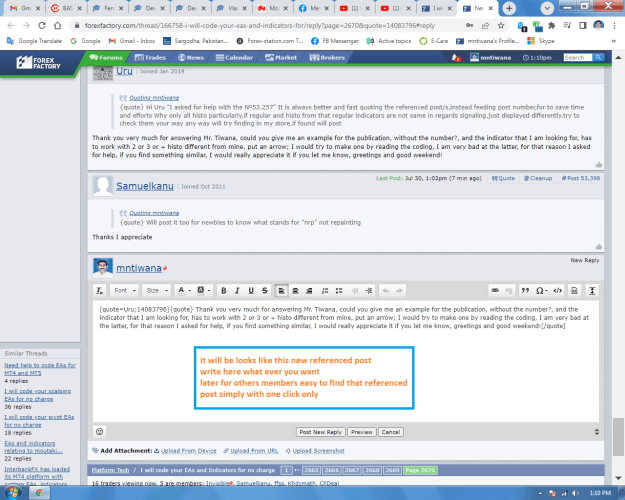Open Calendar tab
The width and height of the screenshot is (625, 500).
pyautogui.click(x=234, y=57)
